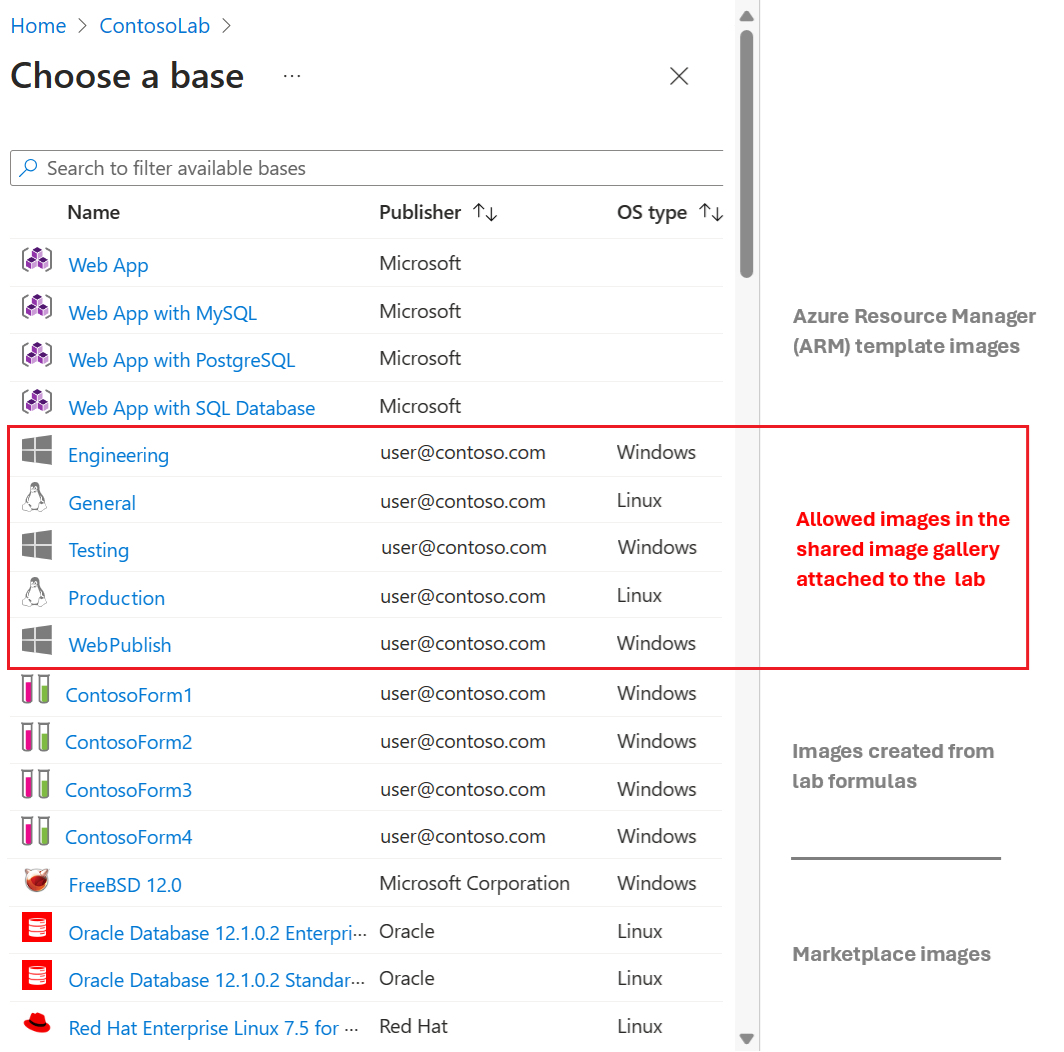
Task: Select Oracle Database 12.1.0.2 Standard image
Action: coord(216,980)
